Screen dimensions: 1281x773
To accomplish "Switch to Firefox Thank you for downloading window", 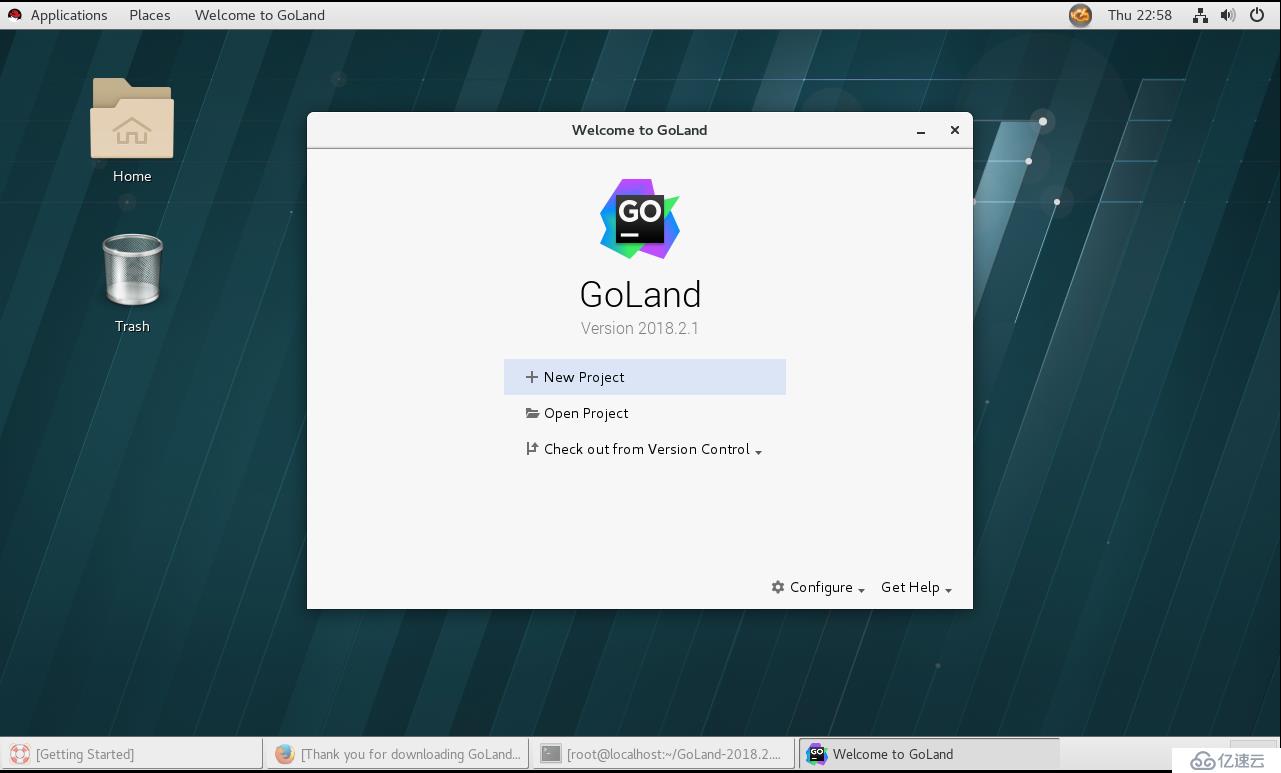I will point(397,754).
